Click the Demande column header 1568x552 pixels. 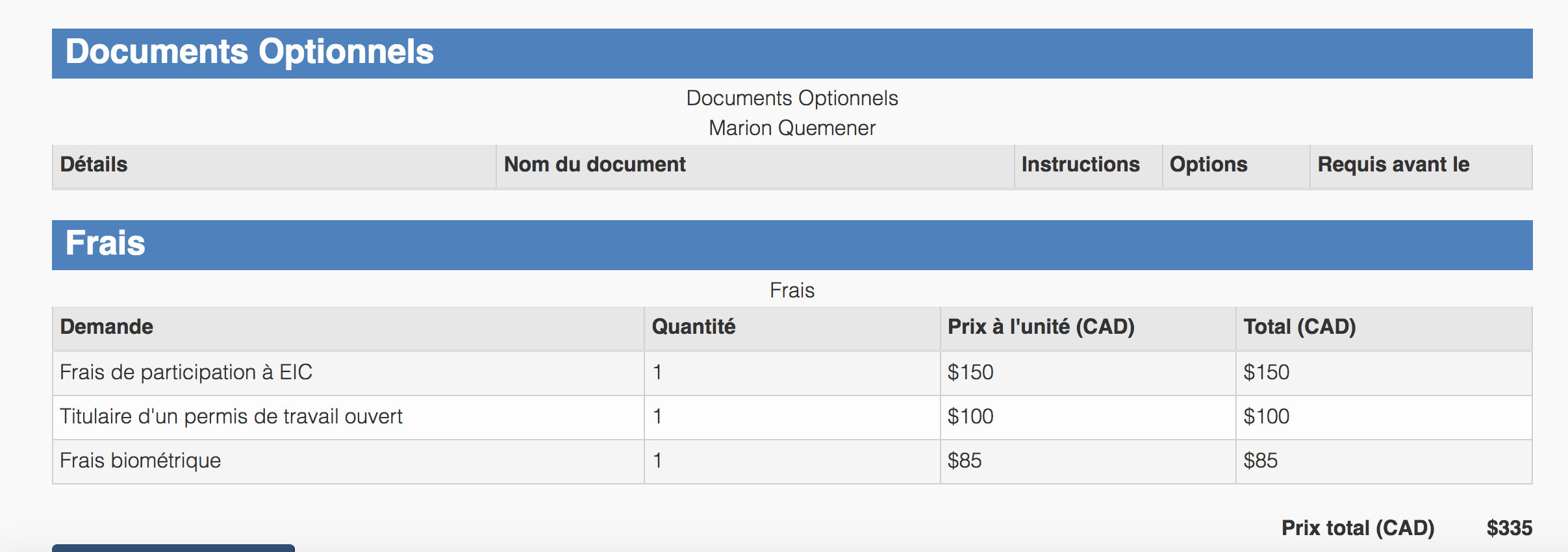(x=348, y=329)
